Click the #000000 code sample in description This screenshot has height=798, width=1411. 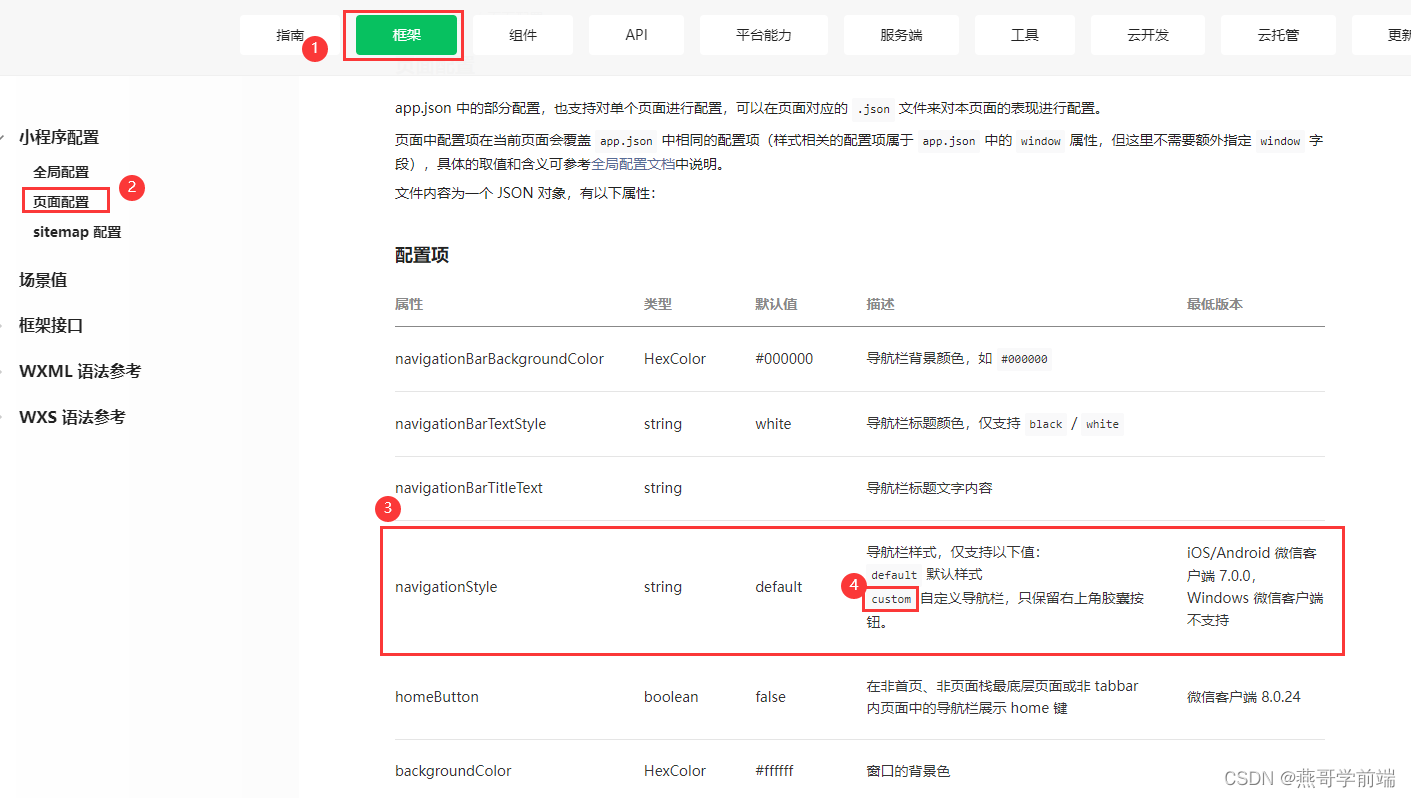1024,359
